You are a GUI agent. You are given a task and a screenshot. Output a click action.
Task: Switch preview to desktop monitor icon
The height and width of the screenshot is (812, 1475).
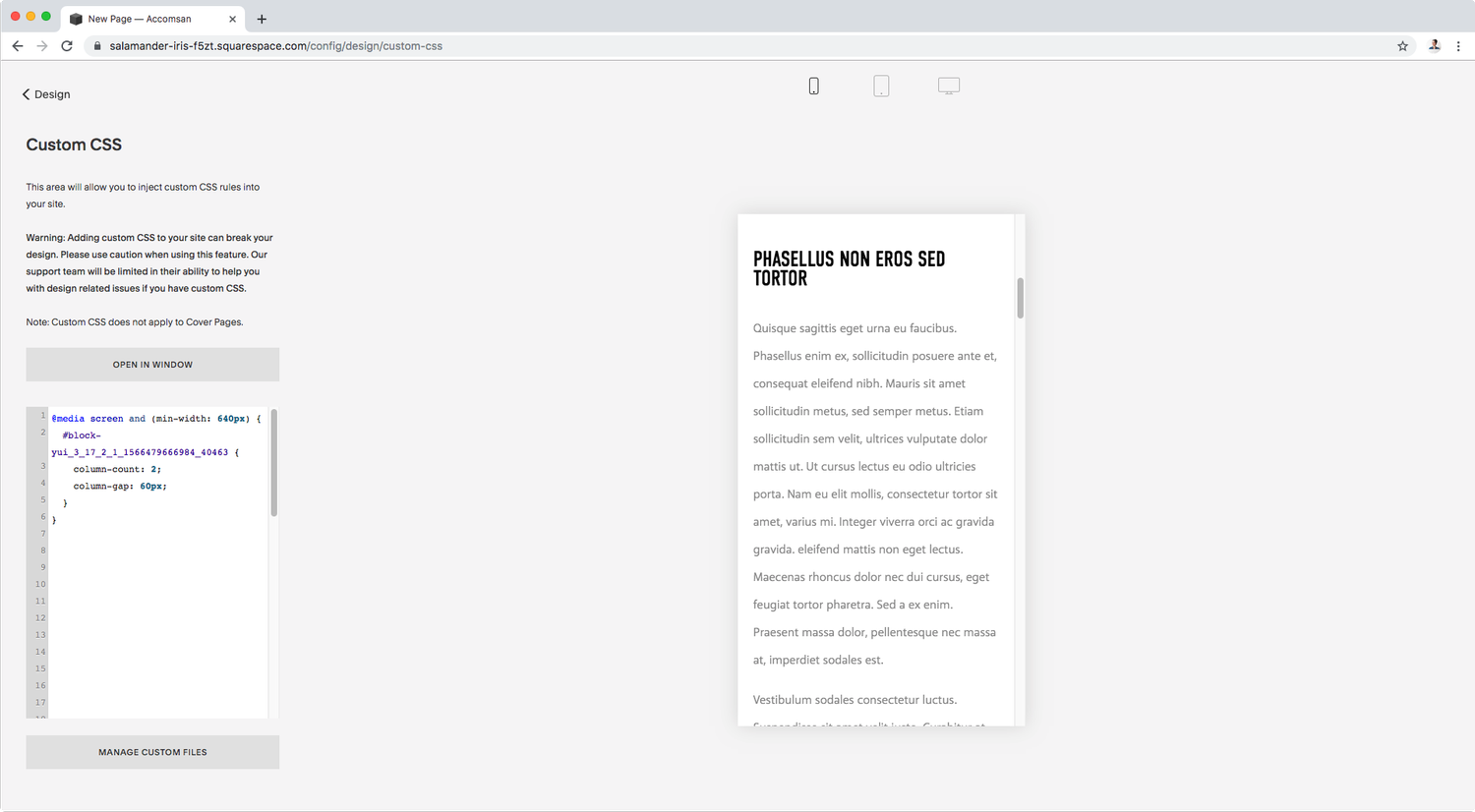click(948, 86)
